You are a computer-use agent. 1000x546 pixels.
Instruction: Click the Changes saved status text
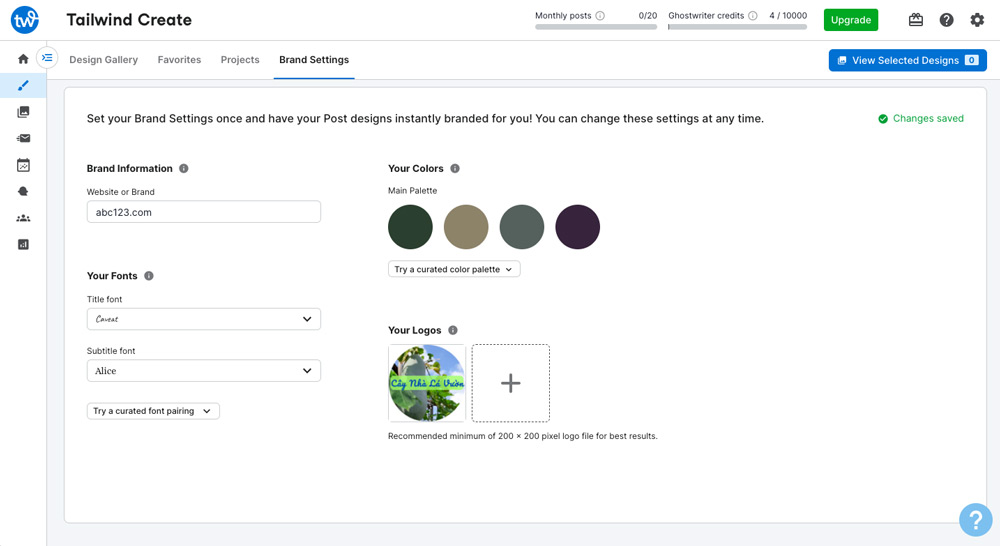[928, 118]
